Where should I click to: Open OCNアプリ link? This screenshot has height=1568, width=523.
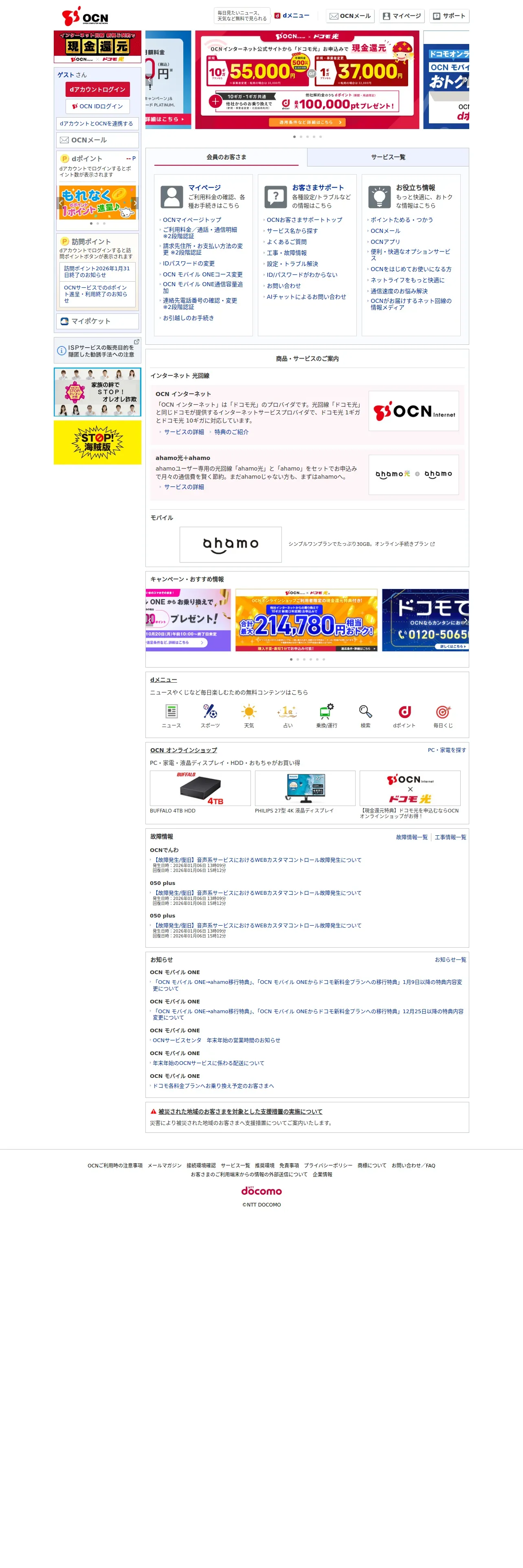(x=385, y=242)
